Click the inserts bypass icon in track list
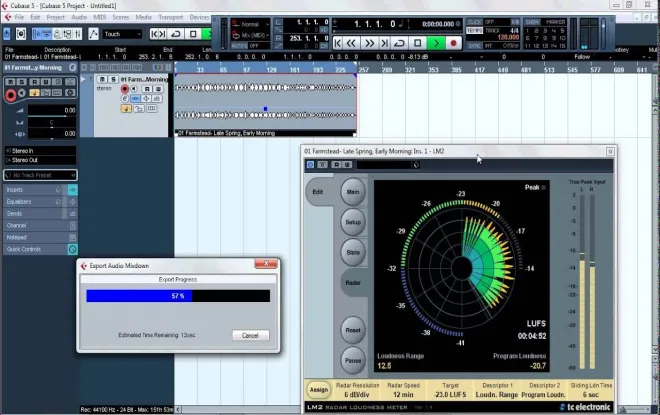This screenshot has width=660, height=415. [136, 98]
